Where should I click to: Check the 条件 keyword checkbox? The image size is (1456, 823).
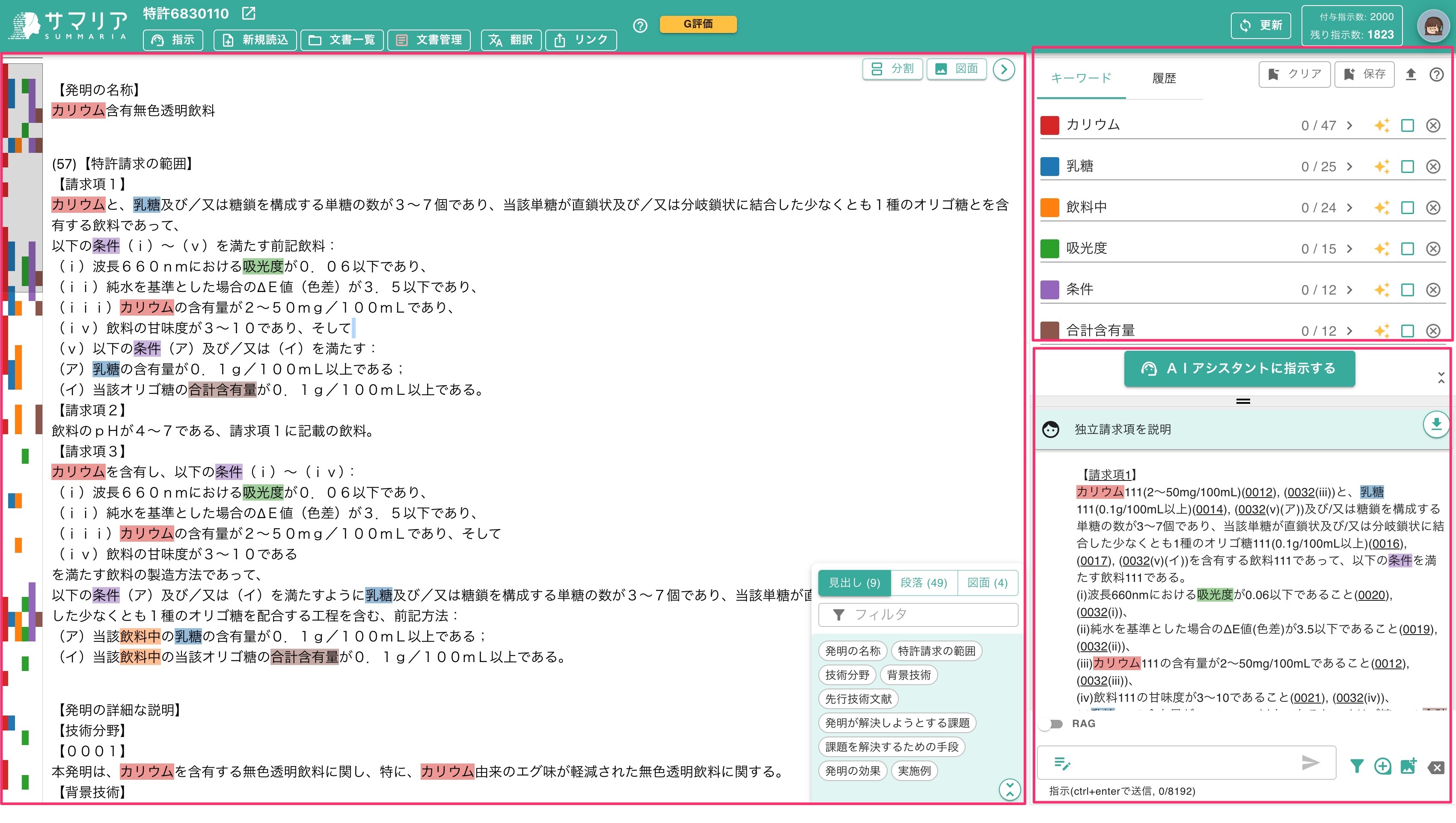[x=1407, y=289]
